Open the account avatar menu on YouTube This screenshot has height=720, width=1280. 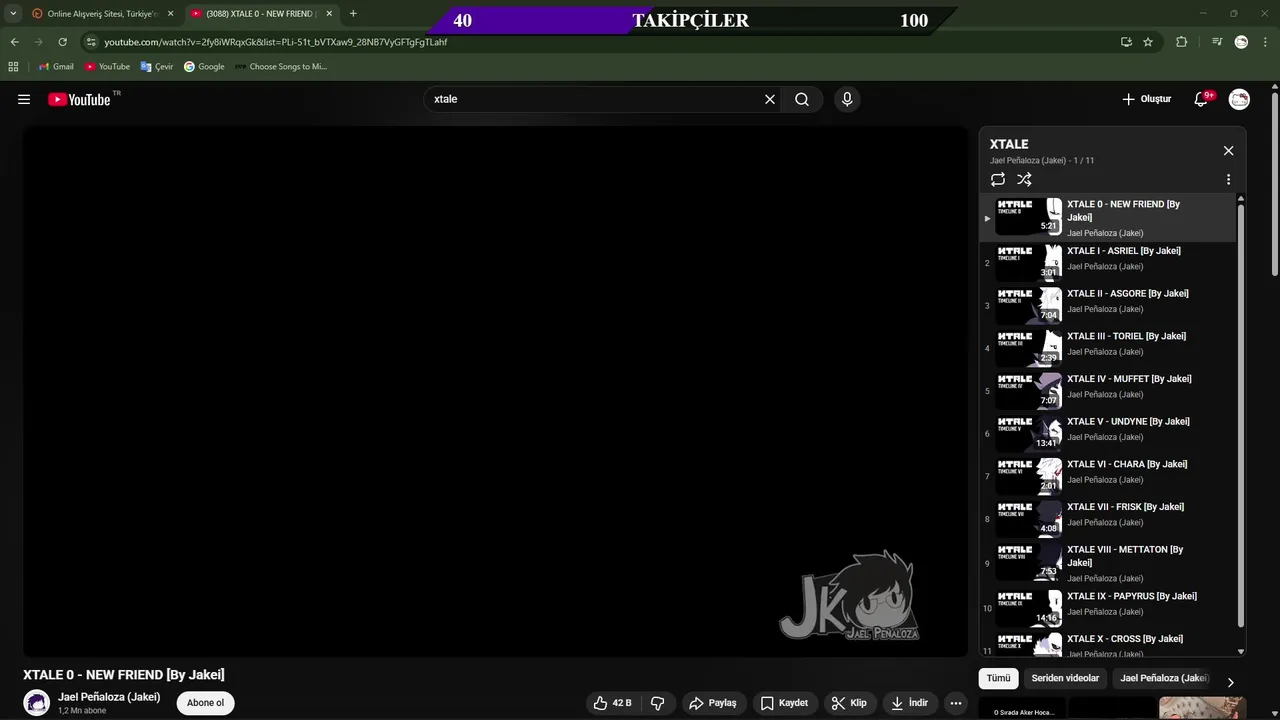click(x=1239, y=99)
